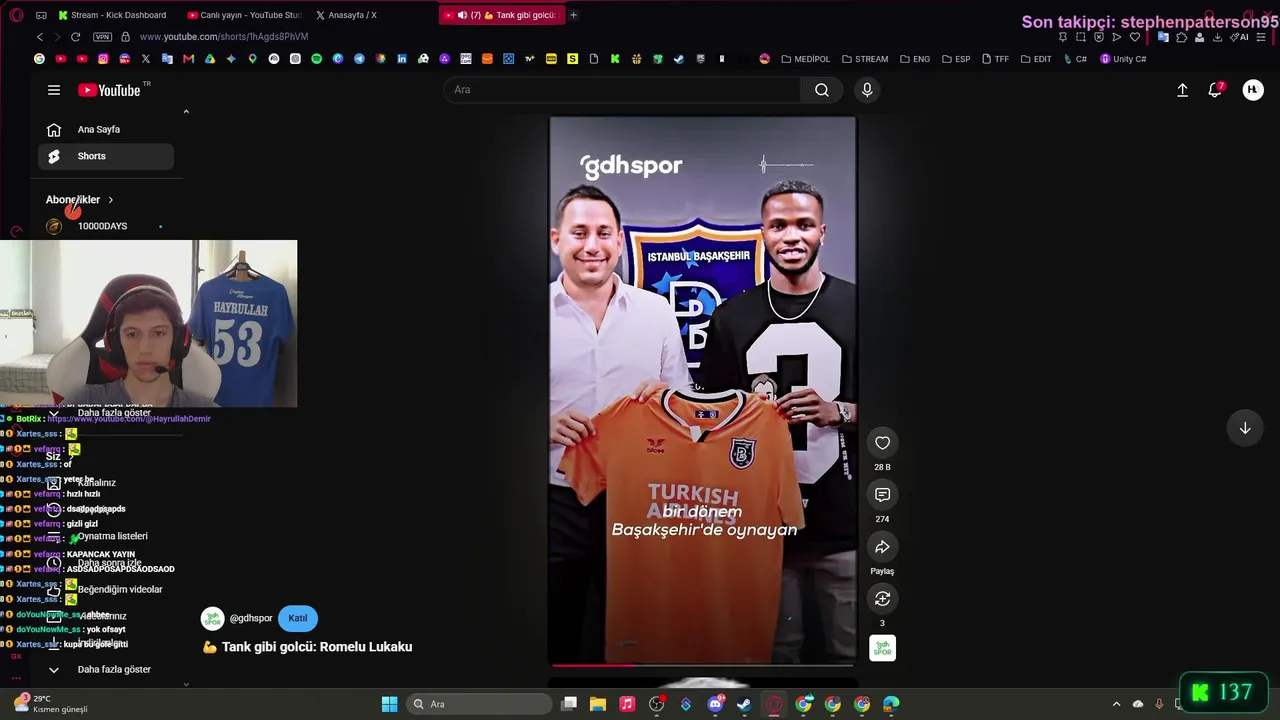Viewport: 1280px width, 720px height.
Task: Open the STREAM bookmarks folder
Action: click(865, 59)
